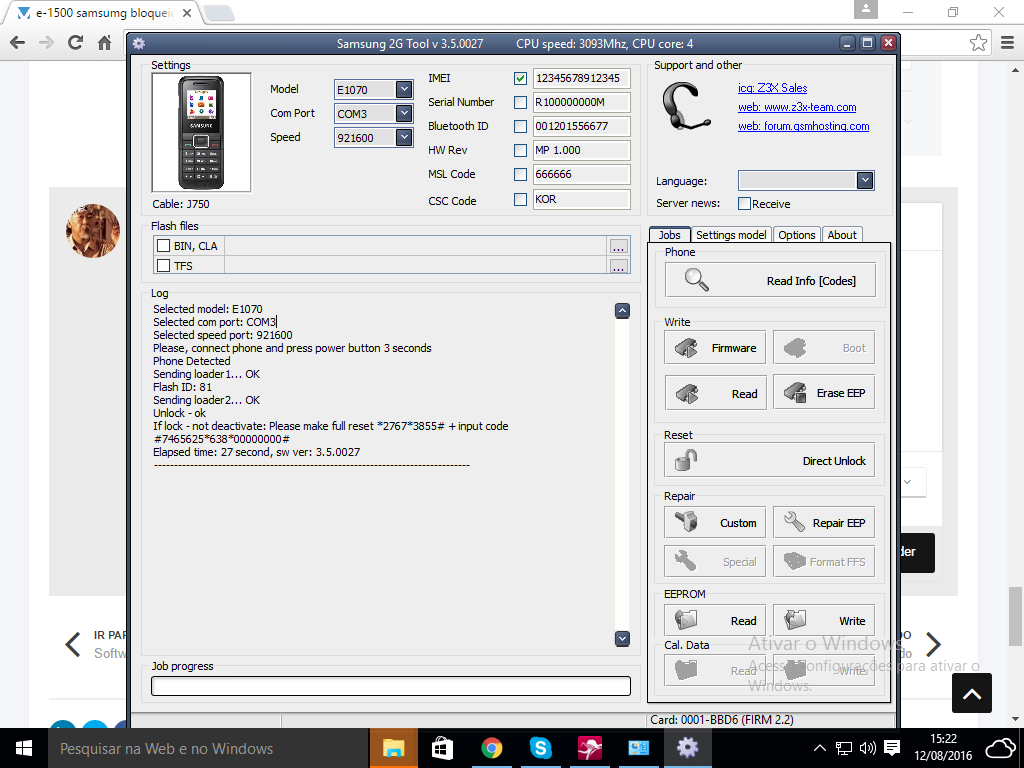The width and height of the screenshot is (1024, 768).
Task: Click the Bluetooth ID input field
Action: 581,127
